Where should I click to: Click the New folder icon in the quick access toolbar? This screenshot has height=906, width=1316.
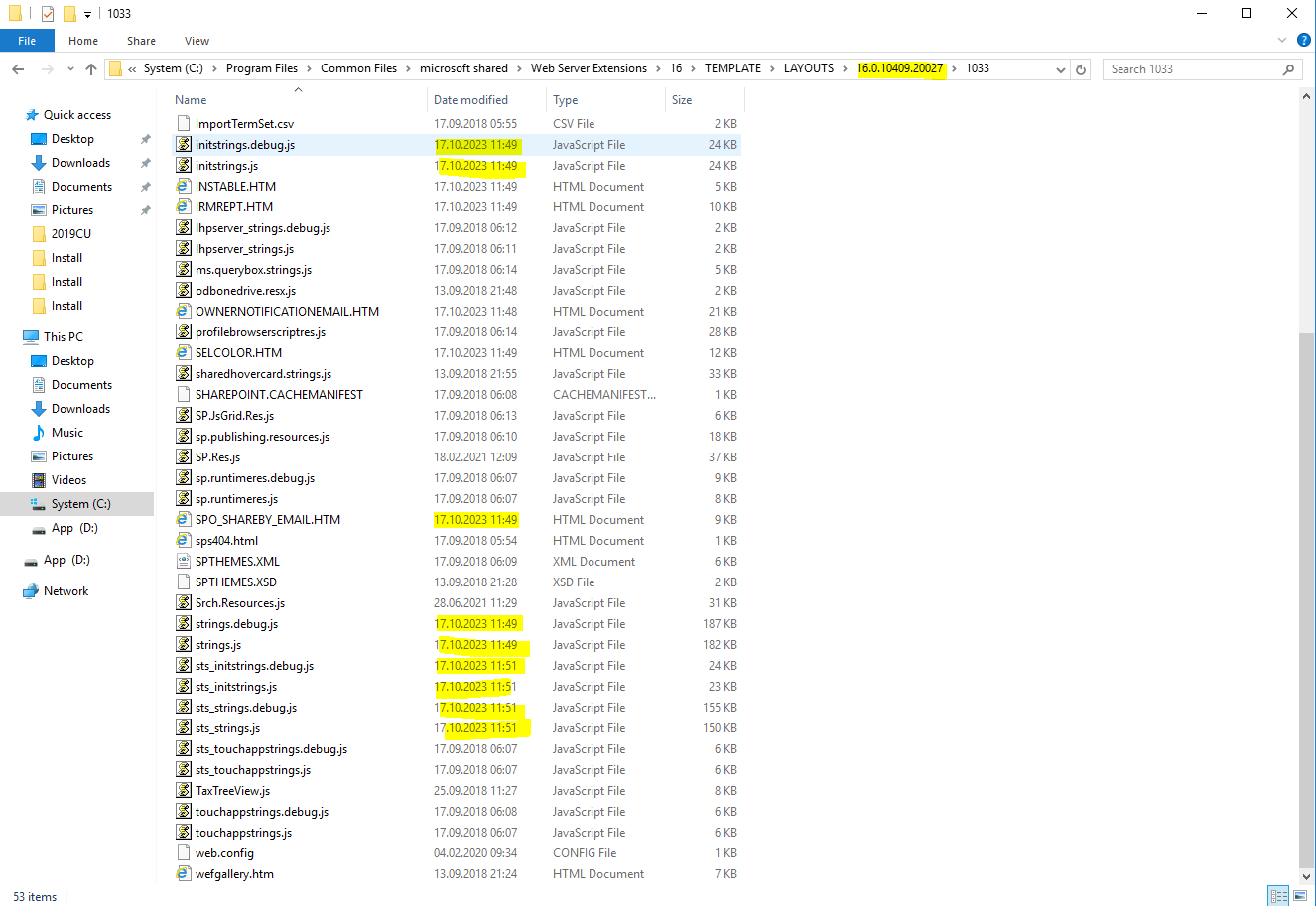tap(69, 14)
